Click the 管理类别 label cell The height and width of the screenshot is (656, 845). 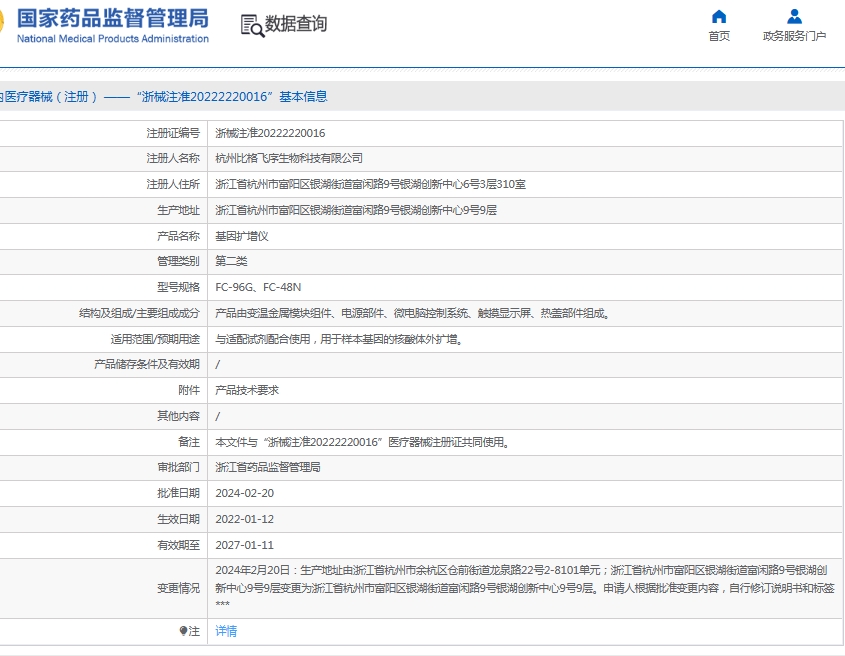pos(178,261)
